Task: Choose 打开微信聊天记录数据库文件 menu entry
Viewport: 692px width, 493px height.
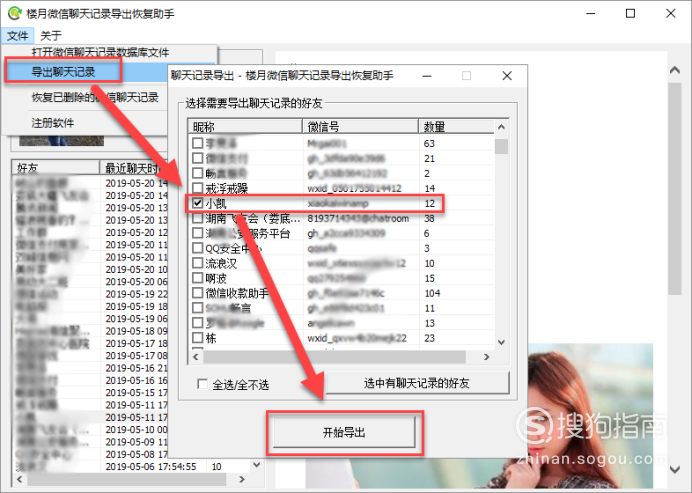Action: click(x=101, y=53)
